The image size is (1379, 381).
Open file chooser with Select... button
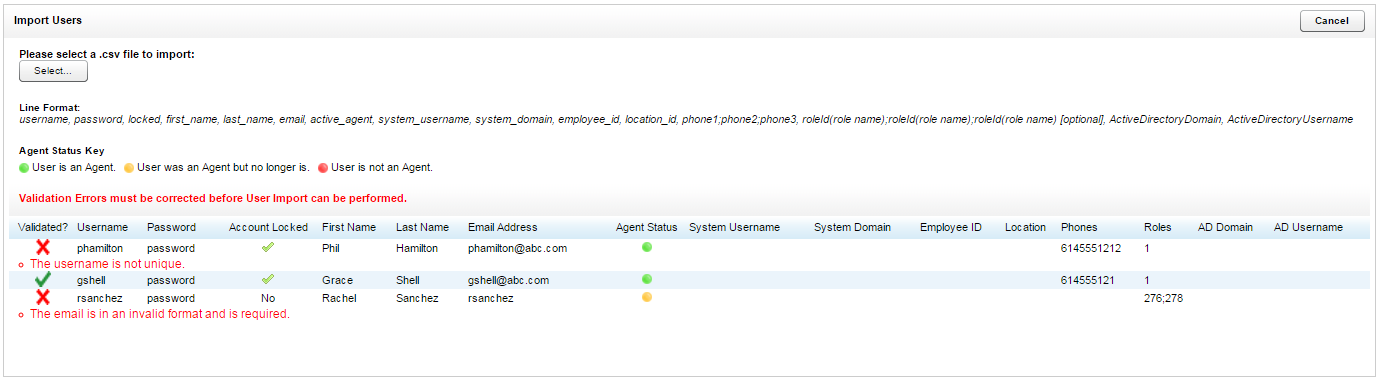coord(53,71)
